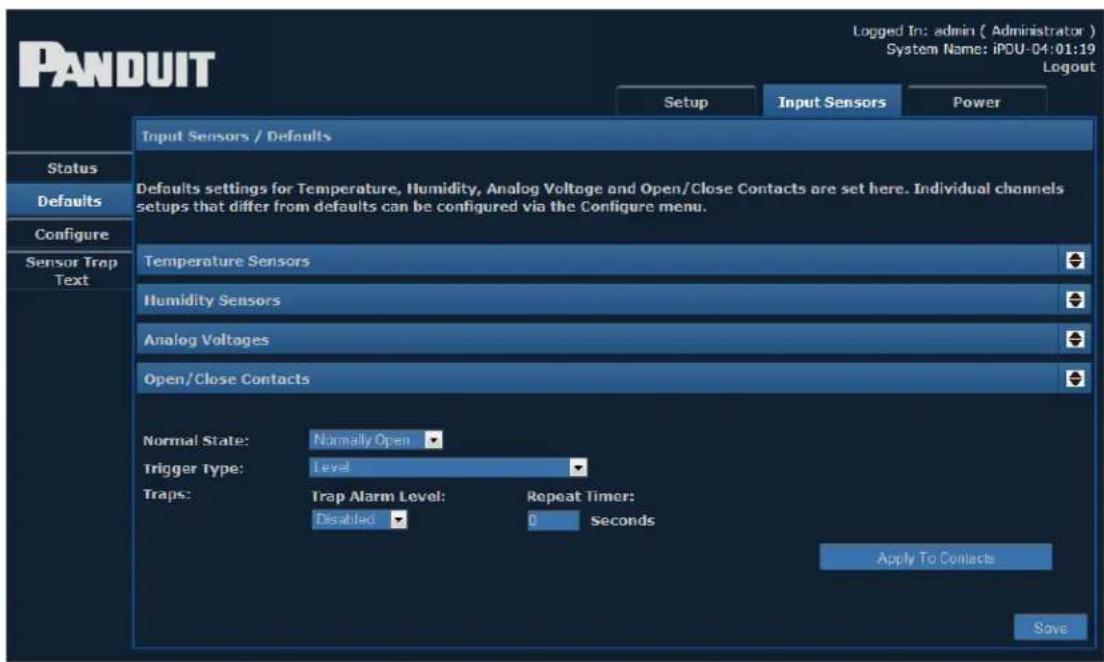
Task: Click the Trap Alarm Level label
Action: (x=378, y=496)
